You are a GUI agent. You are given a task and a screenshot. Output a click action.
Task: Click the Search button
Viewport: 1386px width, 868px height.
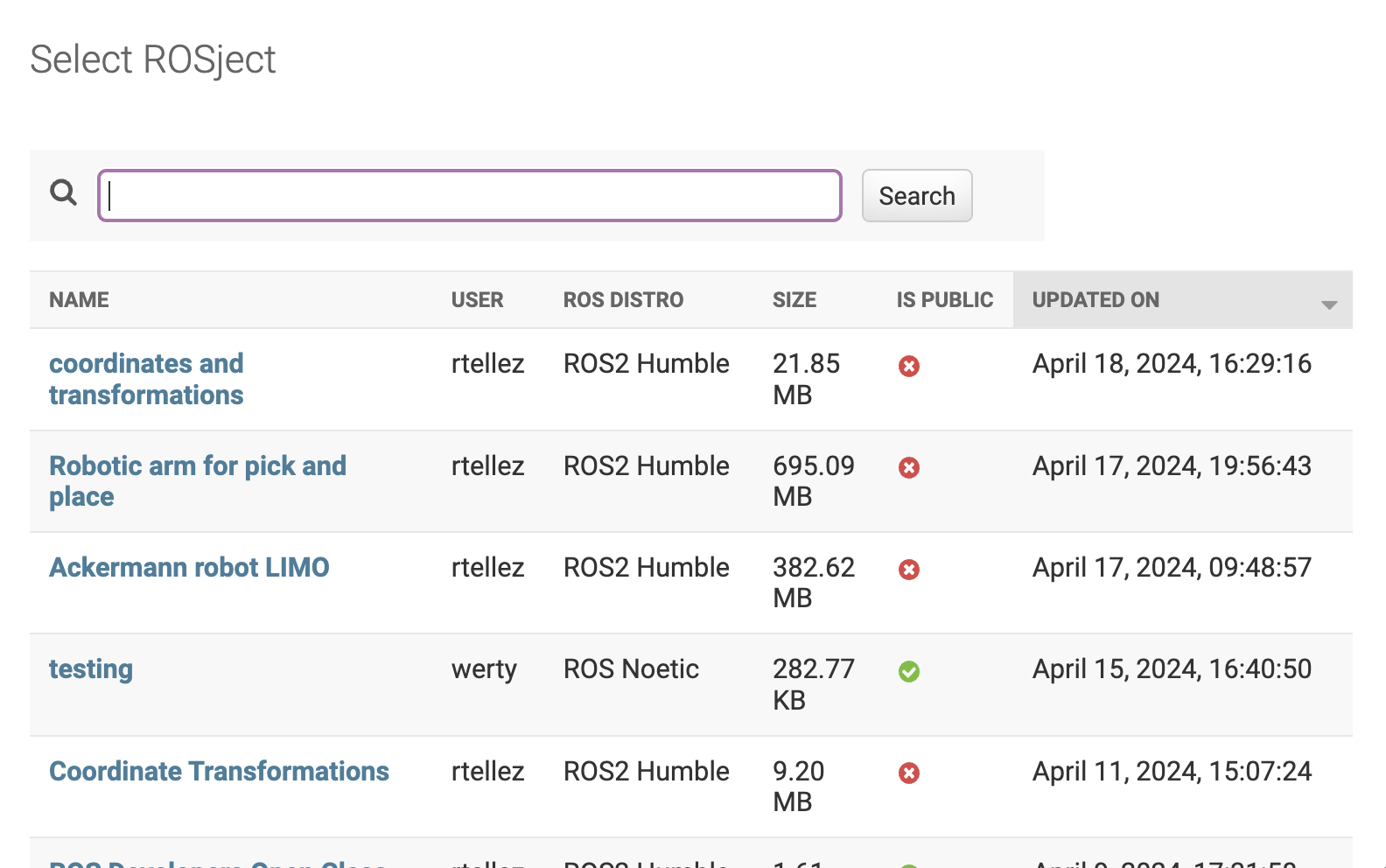point(917,195)
